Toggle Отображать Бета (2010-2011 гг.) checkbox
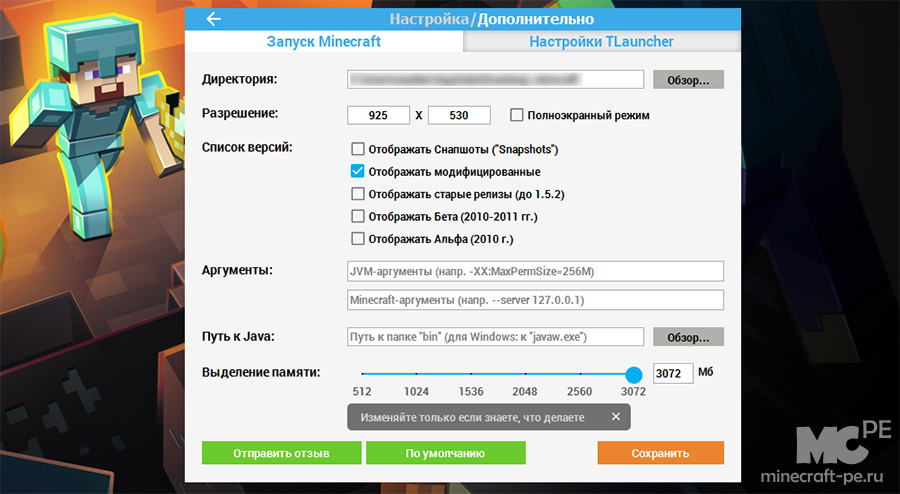Screen dimensions: 900x494 click(358, 216)
